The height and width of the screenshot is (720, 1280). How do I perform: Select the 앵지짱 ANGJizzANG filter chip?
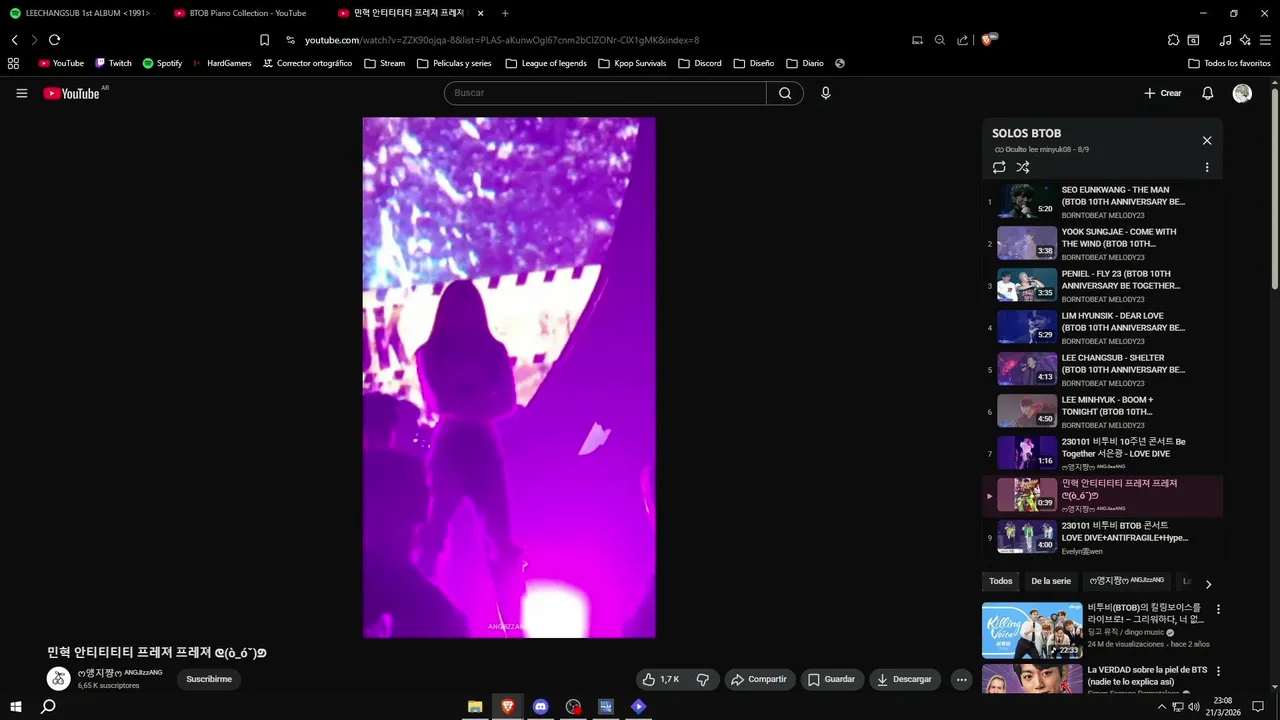pos(1126,581)
